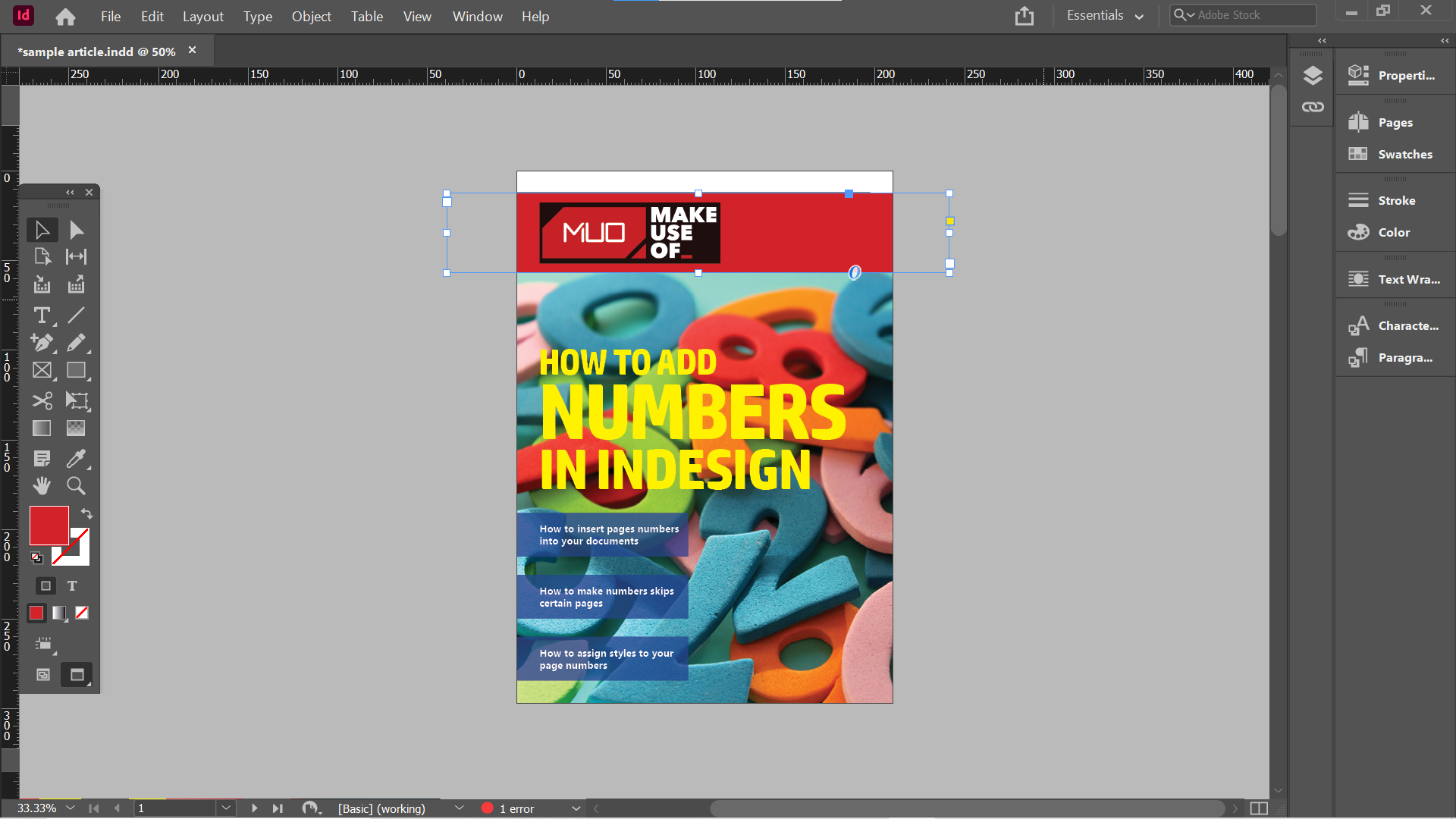Select the Gradient Swatch tool
The width and height of the screenshot is (1456, 819).
pos(40,428)
